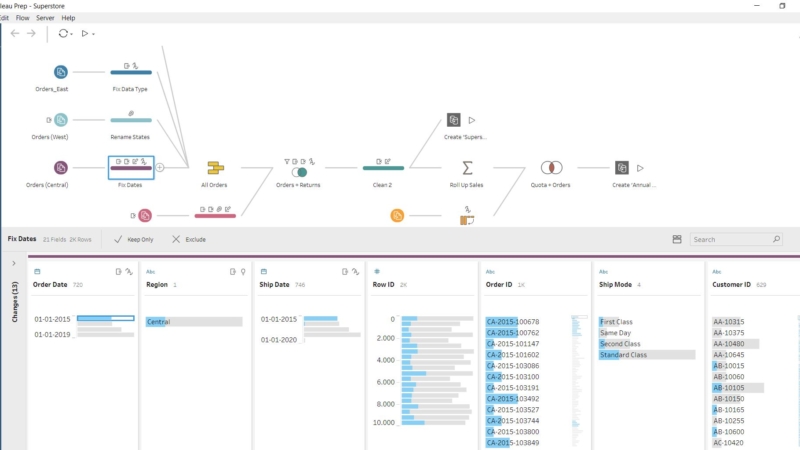Click the refresh data icon

(x=63, y=33)
